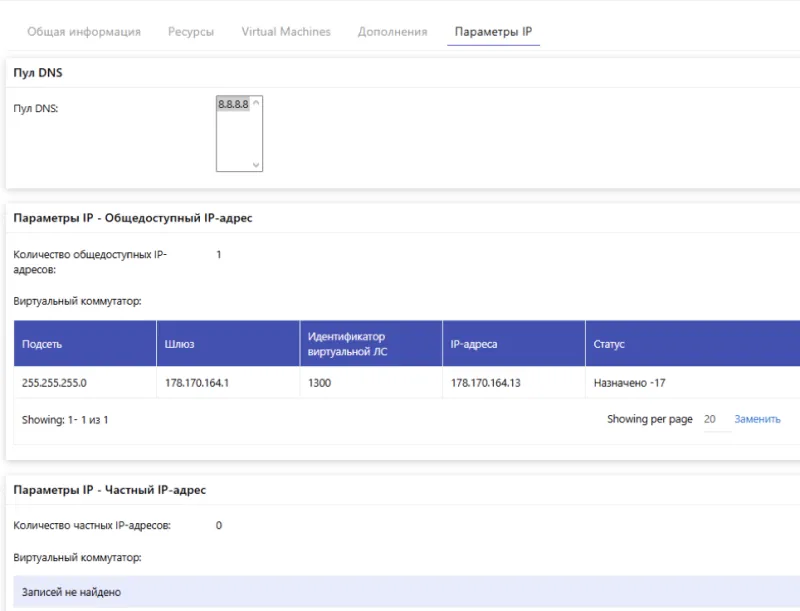Sort table by Подсеть column header
Screen dimensions: 800x611
click(42, 344)
